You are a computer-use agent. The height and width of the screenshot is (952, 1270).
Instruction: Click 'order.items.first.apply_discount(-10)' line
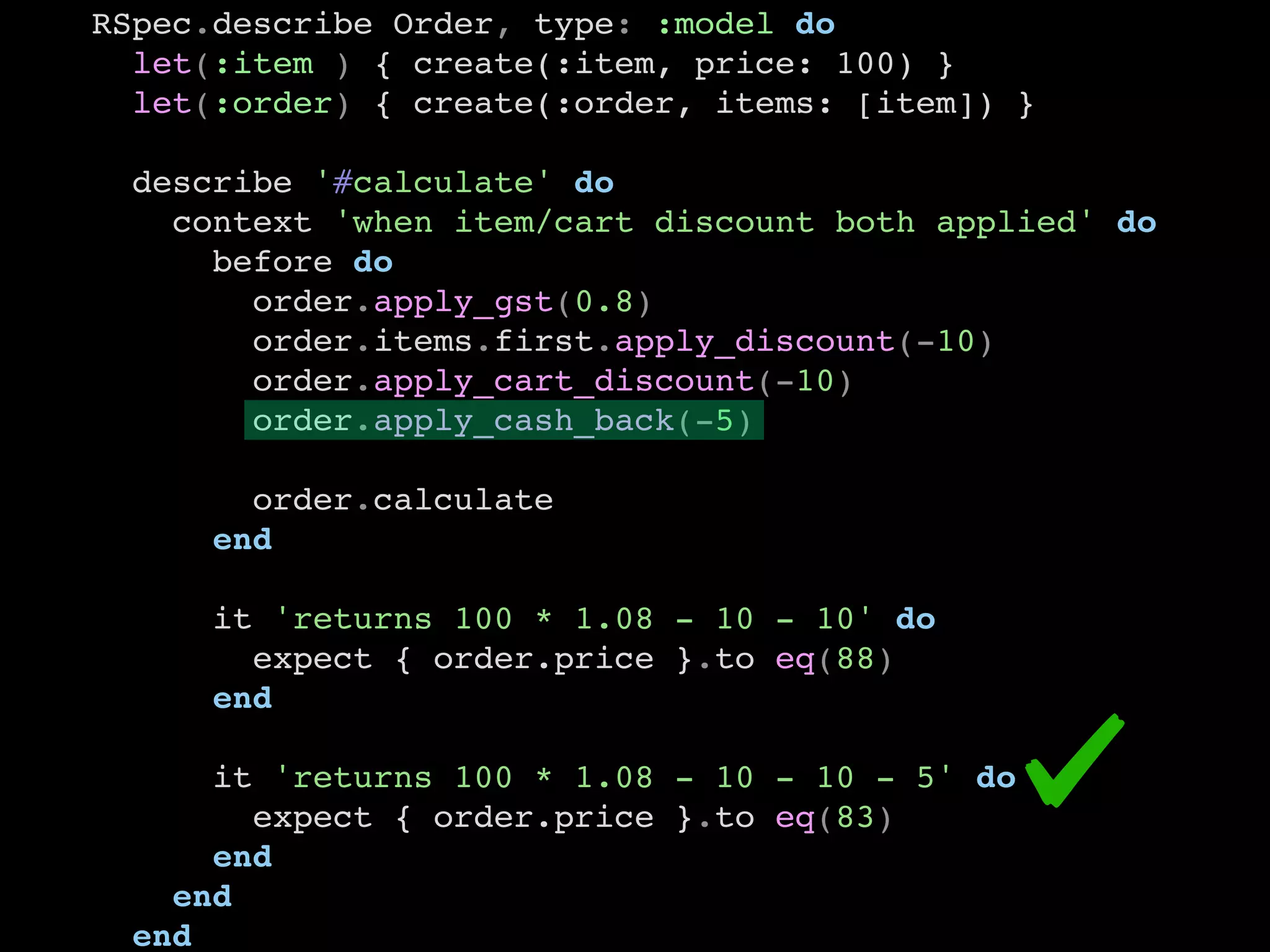point(623,342)
